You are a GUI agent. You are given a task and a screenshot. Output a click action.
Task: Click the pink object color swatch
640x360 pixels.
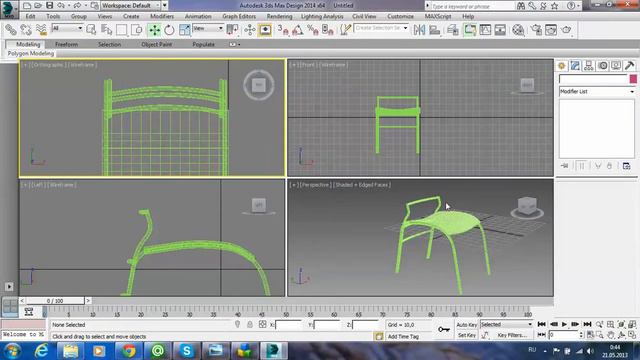(x=633, y=79)
